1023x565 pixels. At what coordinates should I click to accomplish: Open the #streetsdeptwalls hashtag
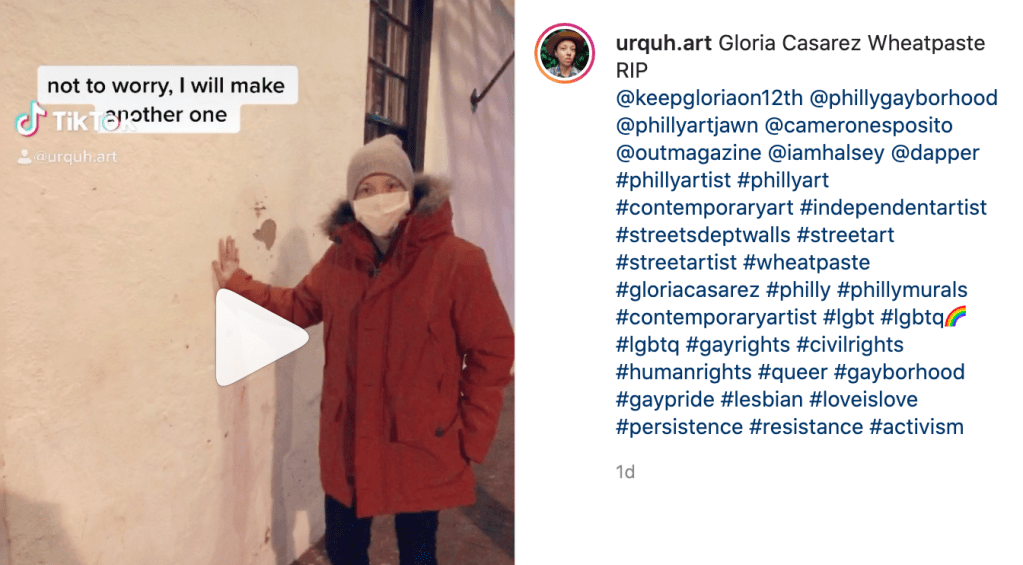[703, 235]
